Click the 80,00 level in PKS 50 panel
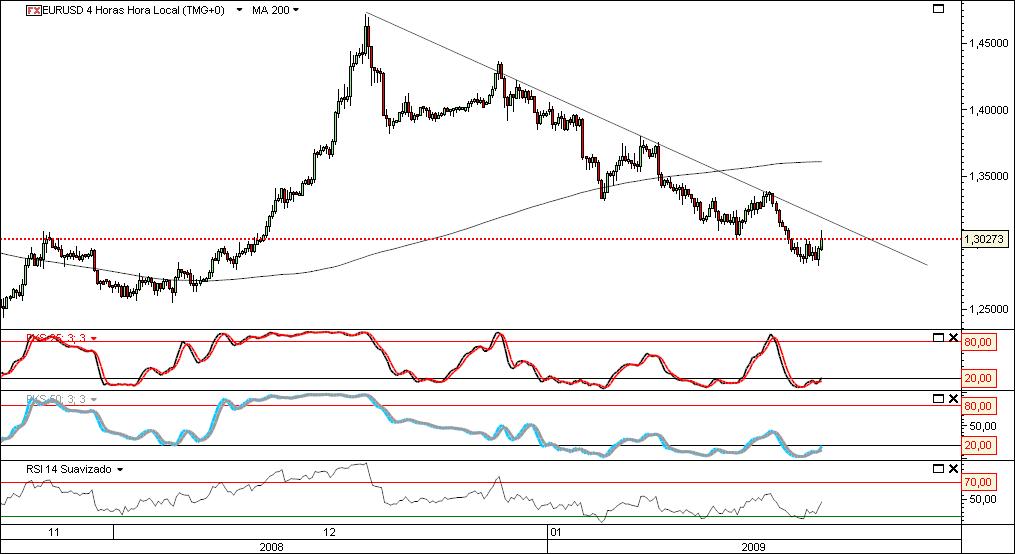The height and width of the screenshot is (554, 1015). point(978,406)
